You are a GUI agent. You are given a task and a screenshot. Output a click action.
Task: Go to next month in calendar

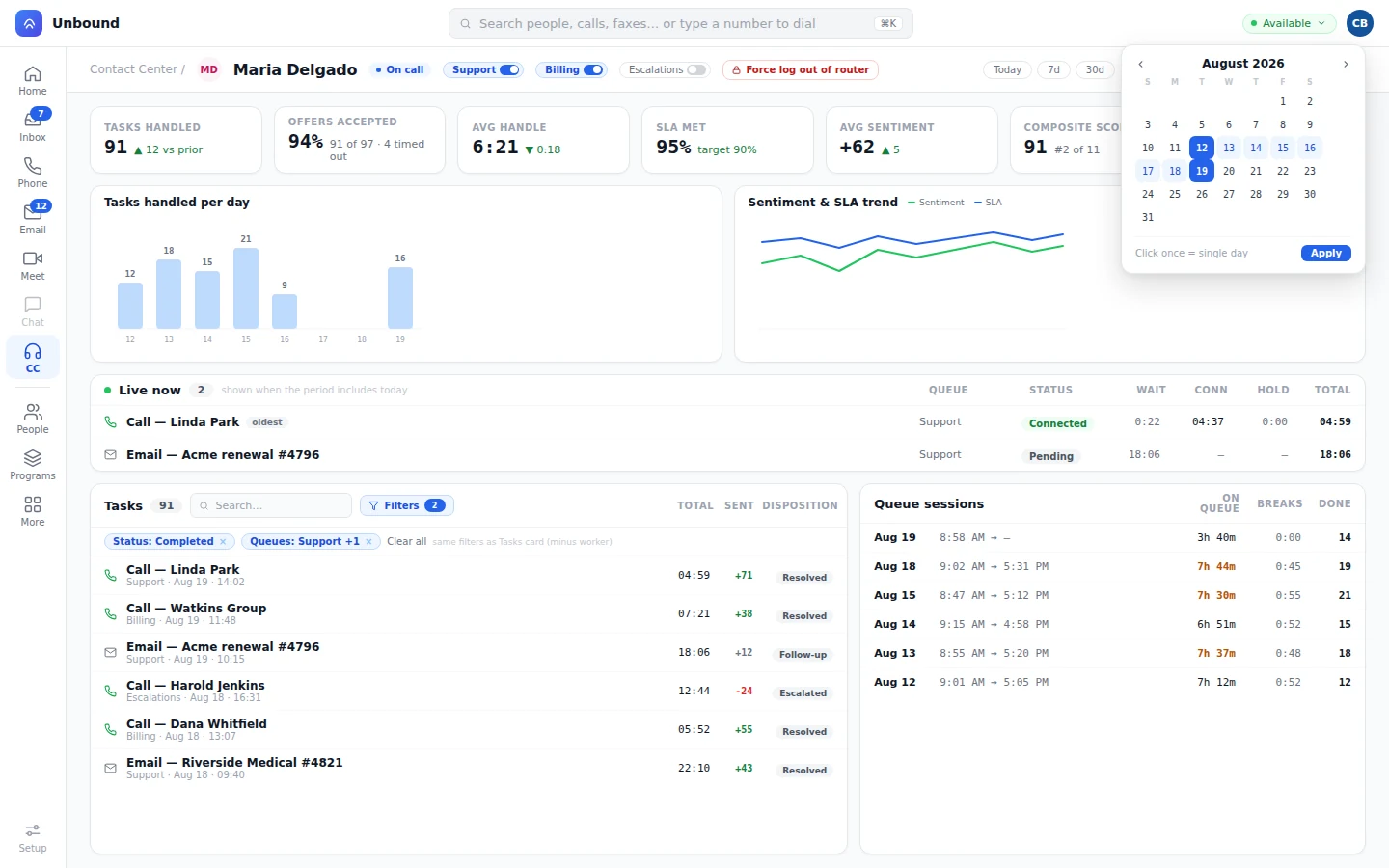[1346, 64]
